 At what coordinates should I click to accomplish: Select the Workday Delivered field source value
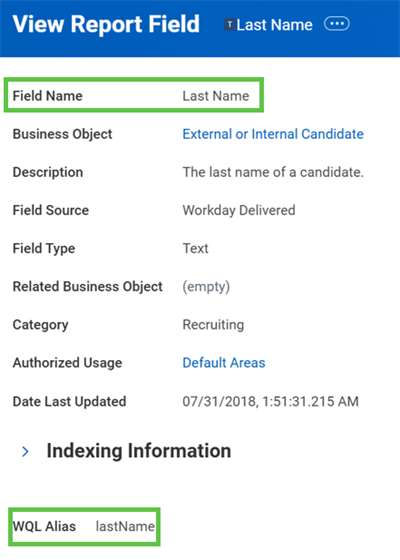point(239,210)
